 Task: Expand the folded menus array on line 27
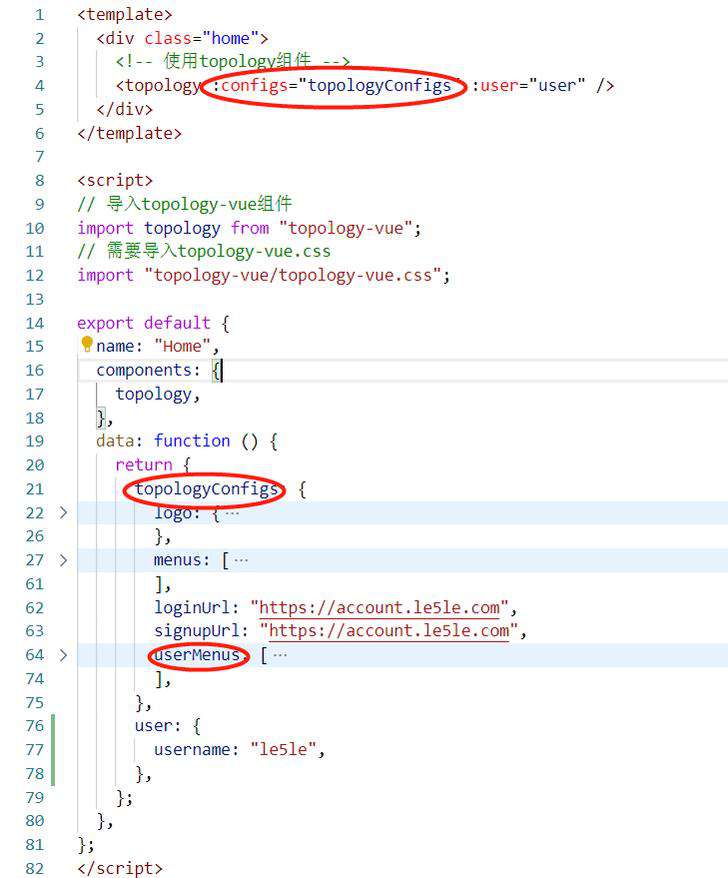point(63,560)
